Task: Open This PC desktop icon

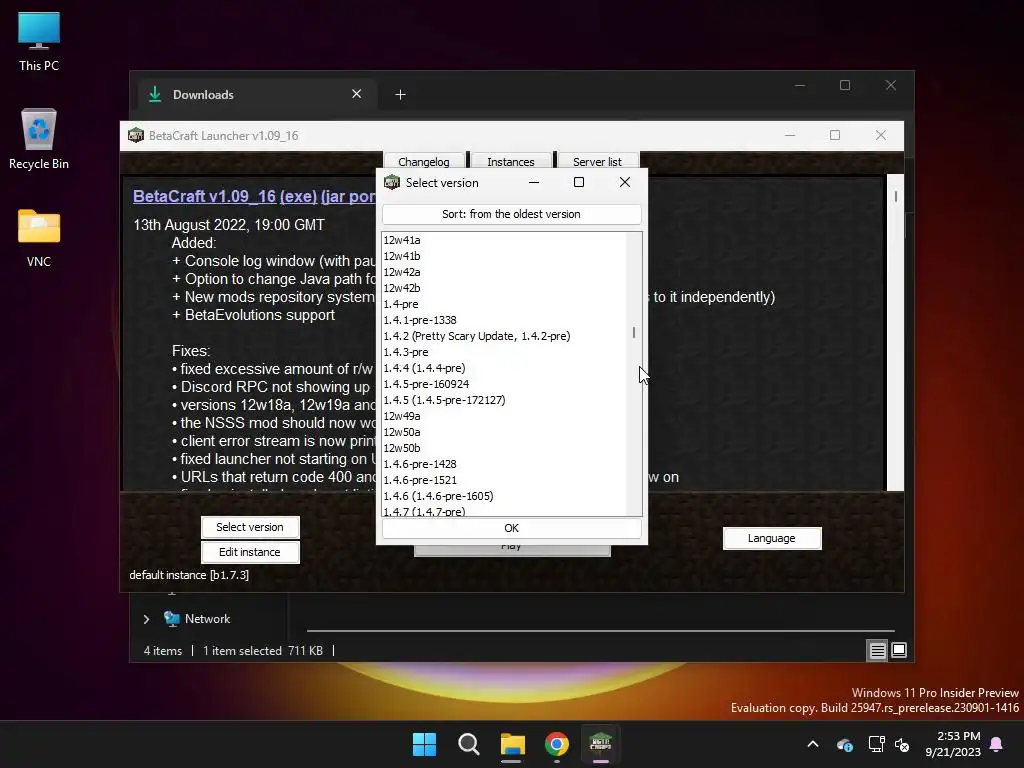Action: click(x=39, y=42)
